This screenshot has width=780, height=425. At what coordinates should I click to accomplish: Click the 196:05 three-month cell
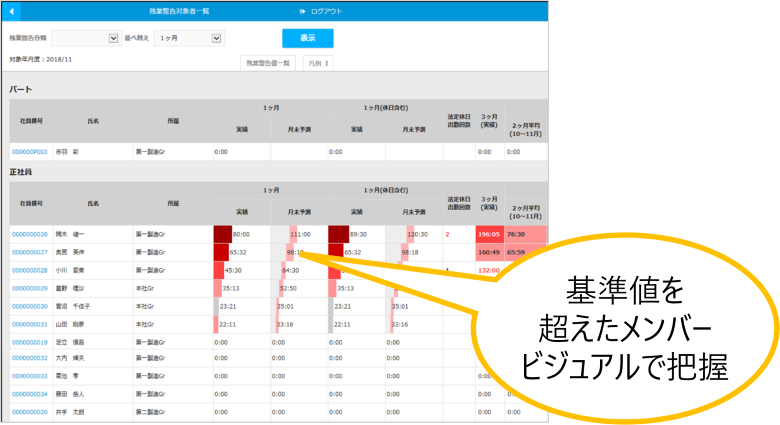click(489, 234)
